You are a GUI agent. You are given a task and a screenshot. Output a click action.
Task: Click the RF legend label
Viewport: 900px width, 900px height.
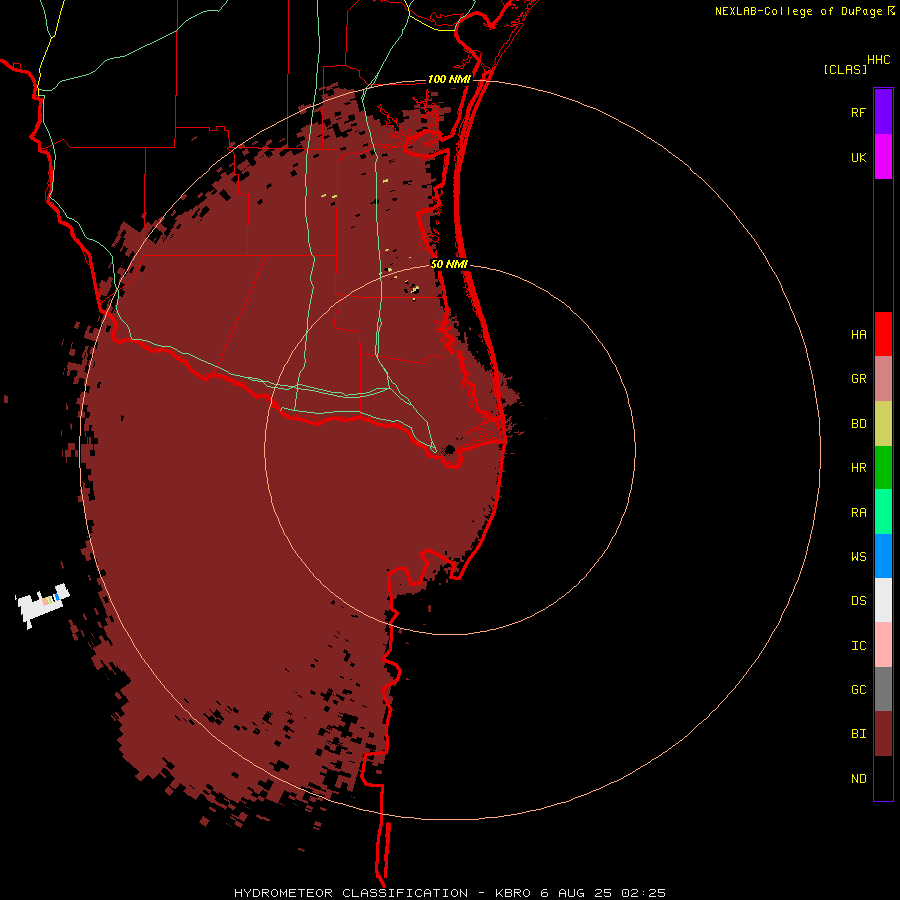tap(858, 112)
